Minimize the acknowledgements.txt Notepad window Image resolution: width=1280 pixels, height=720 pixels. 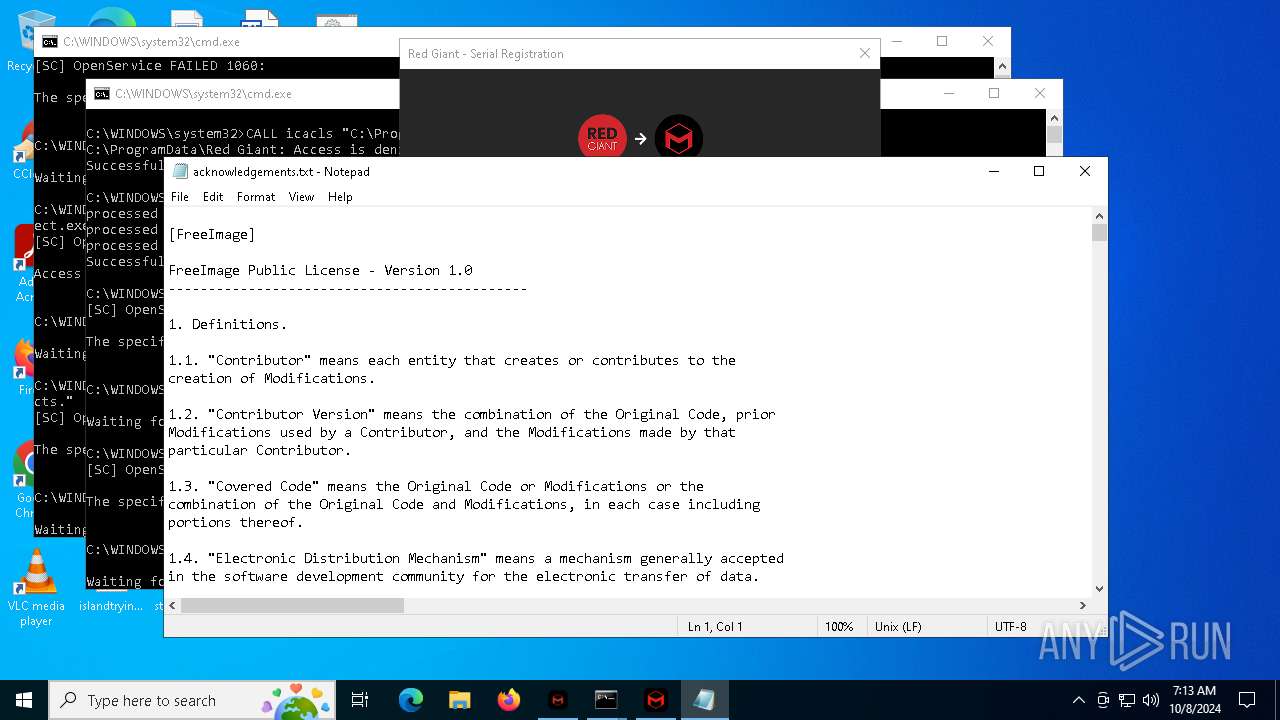(994, 171)
